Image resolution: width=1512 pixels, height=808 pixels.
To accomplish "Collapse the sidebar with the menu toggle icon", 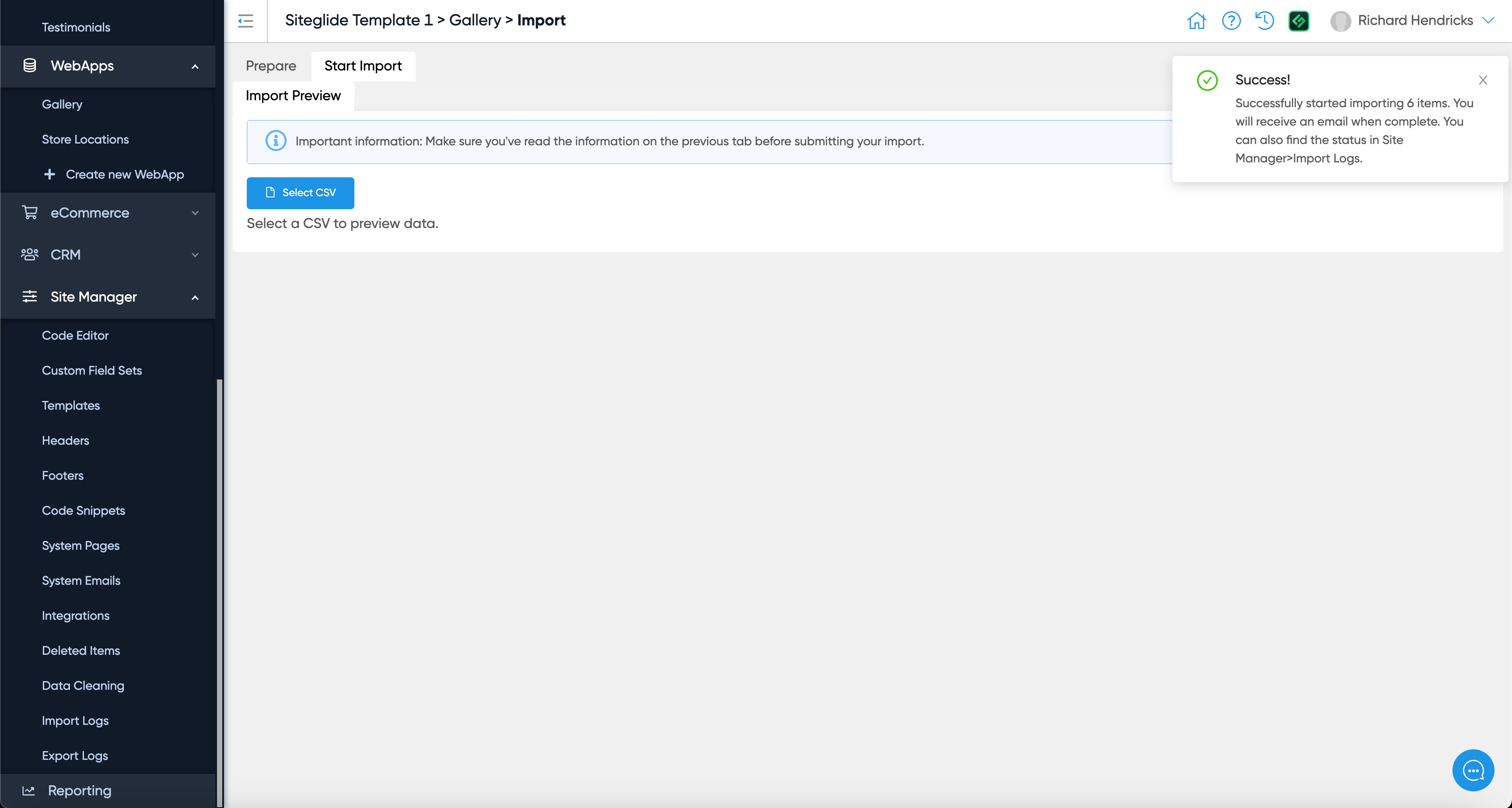I will 245,21.
